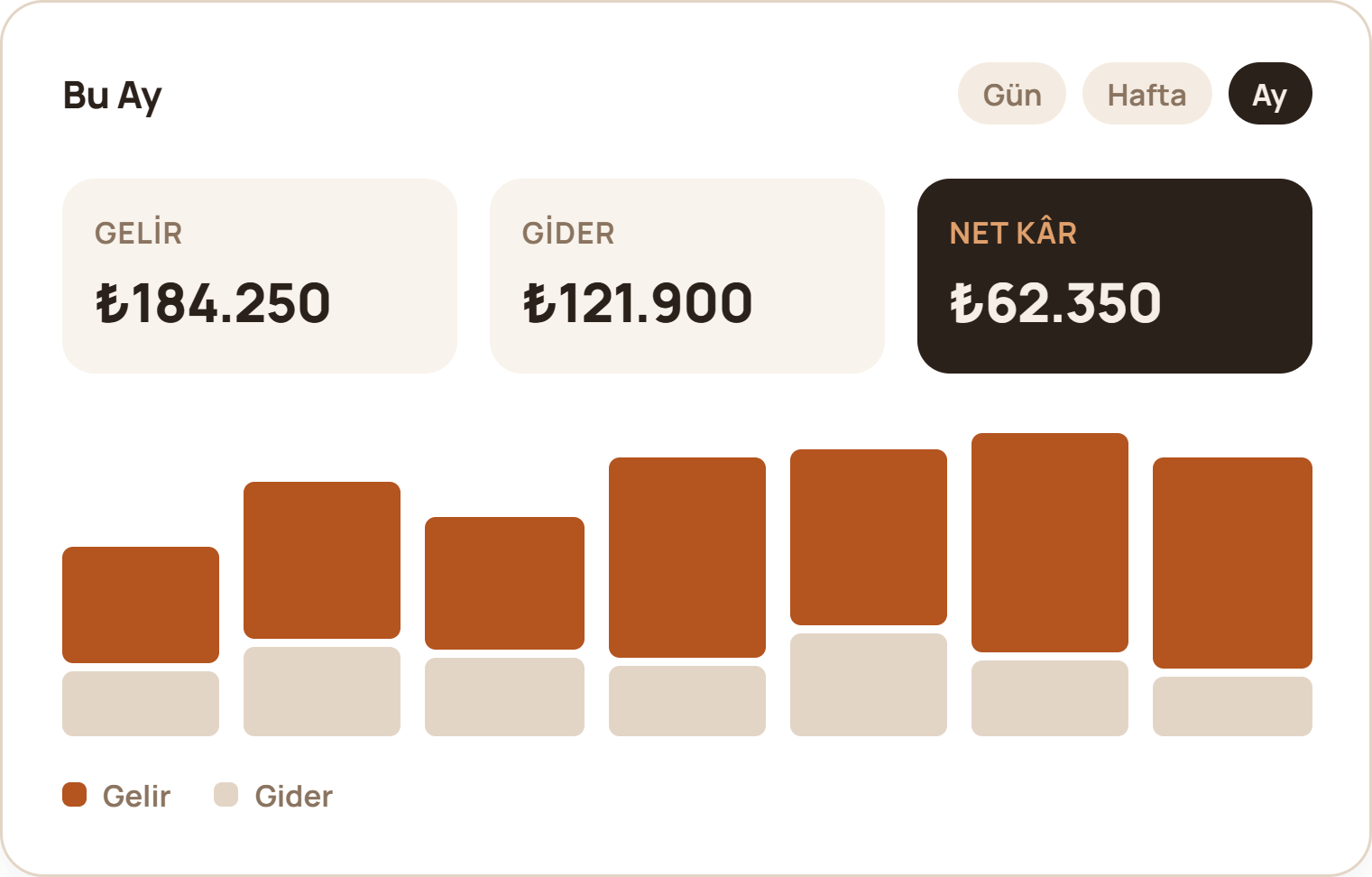Select the first orange Gelir bar
This screenshot has width=1372, height=877.
141,605
